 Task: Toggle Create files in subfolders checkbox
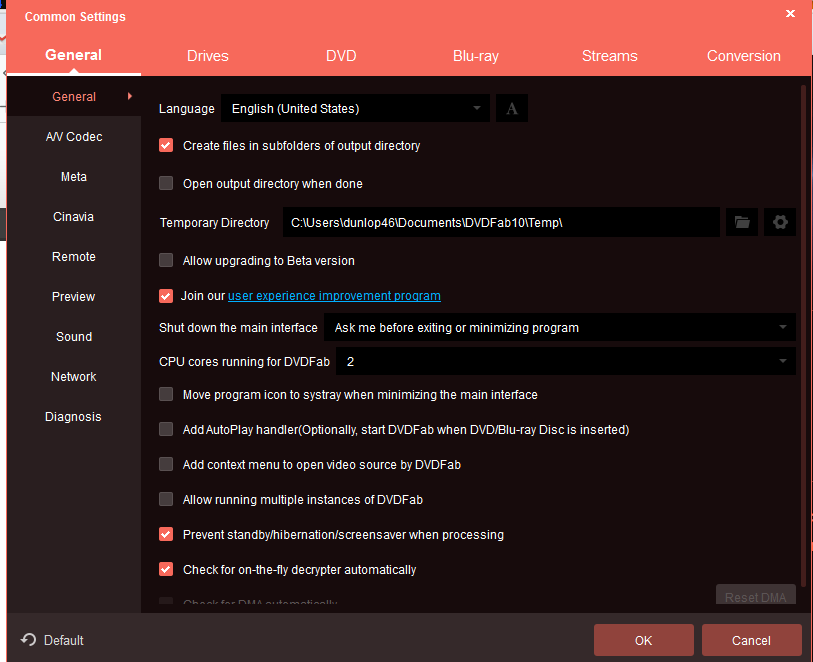[x=166, y=146]
